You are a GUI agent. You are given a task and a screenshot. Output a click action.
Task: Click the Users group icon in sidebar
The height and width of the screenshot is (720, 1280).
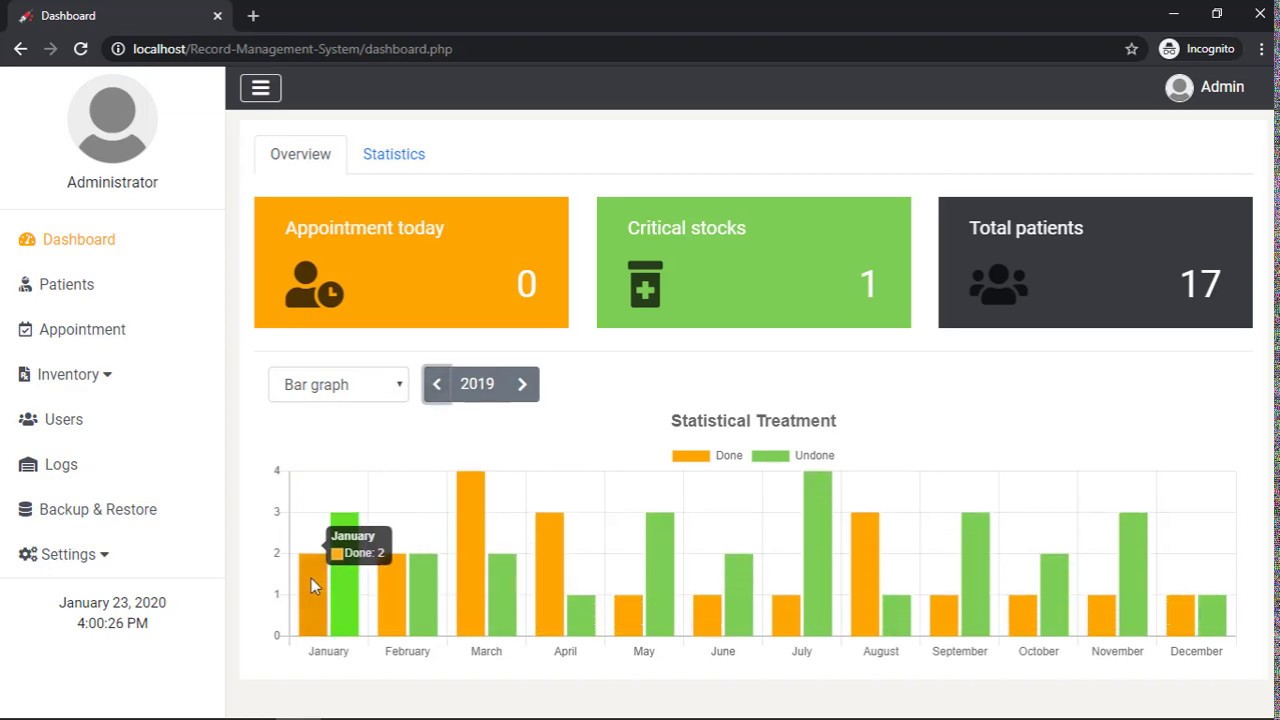28,420
